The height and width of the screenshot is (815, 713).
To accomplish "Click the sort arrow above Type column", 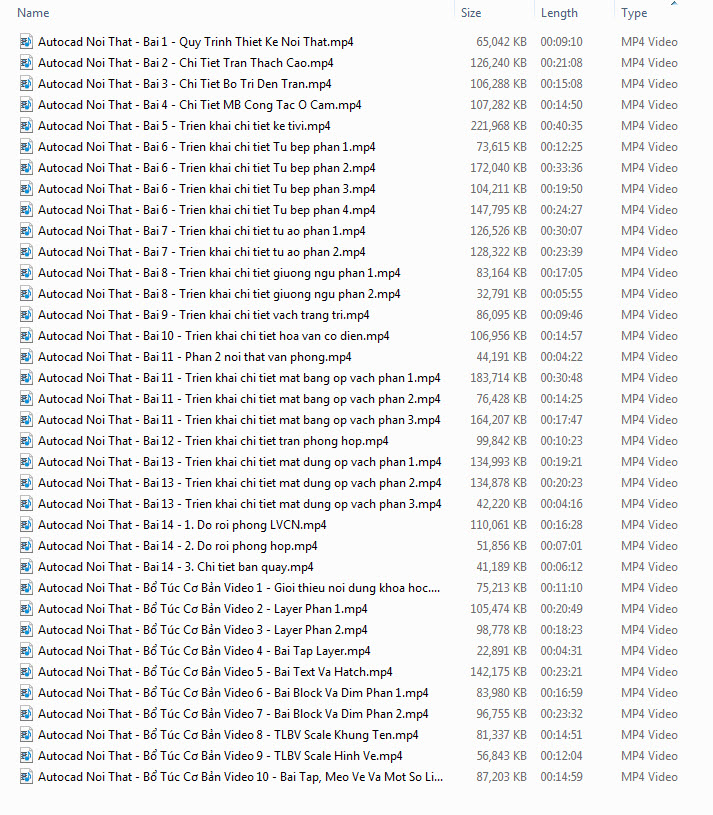I will (x=674, y=3).
